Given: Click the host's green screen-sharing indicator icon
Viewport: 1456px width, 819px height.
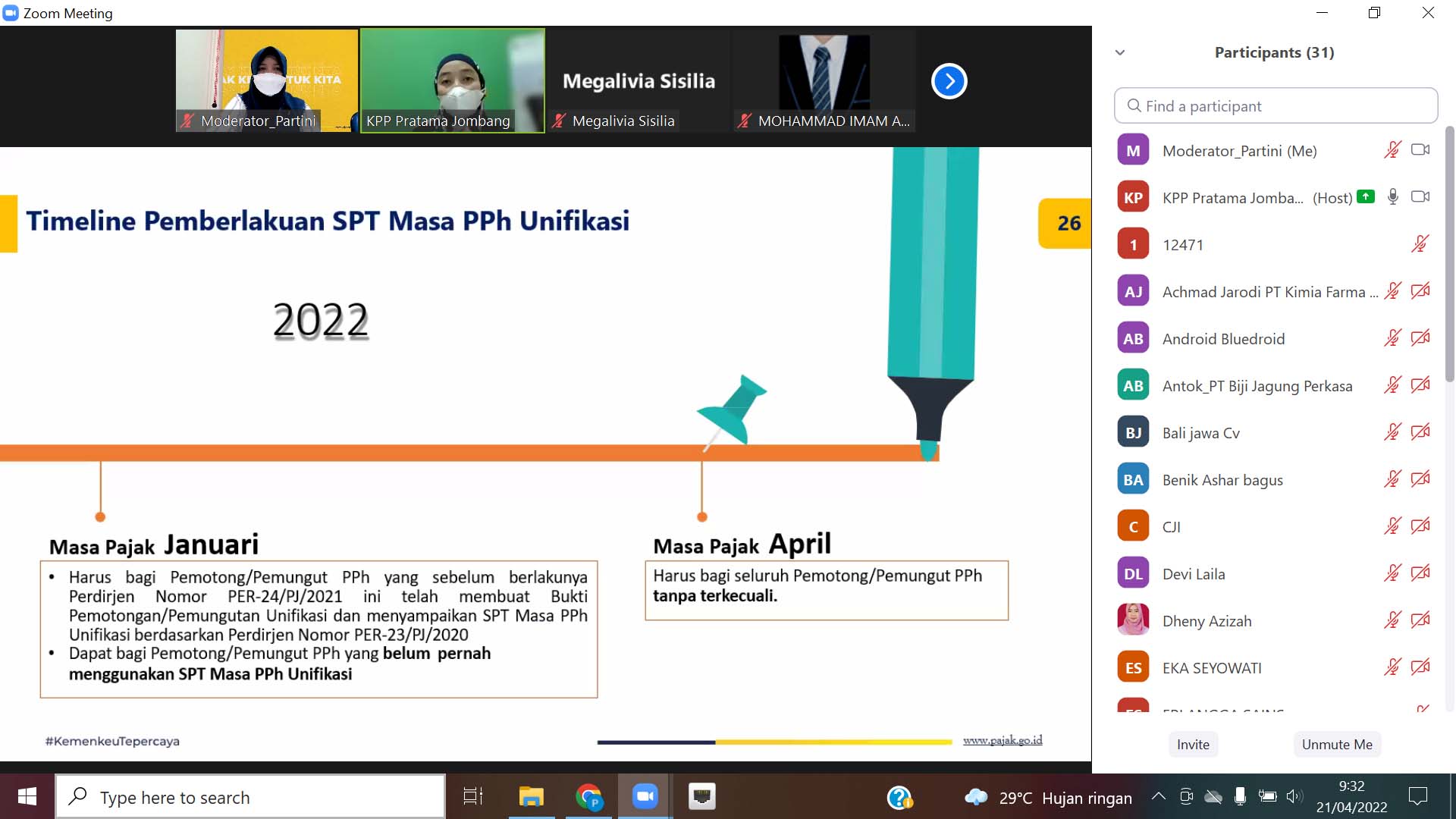Looking at the screenshot, I should pos(1365,196).
